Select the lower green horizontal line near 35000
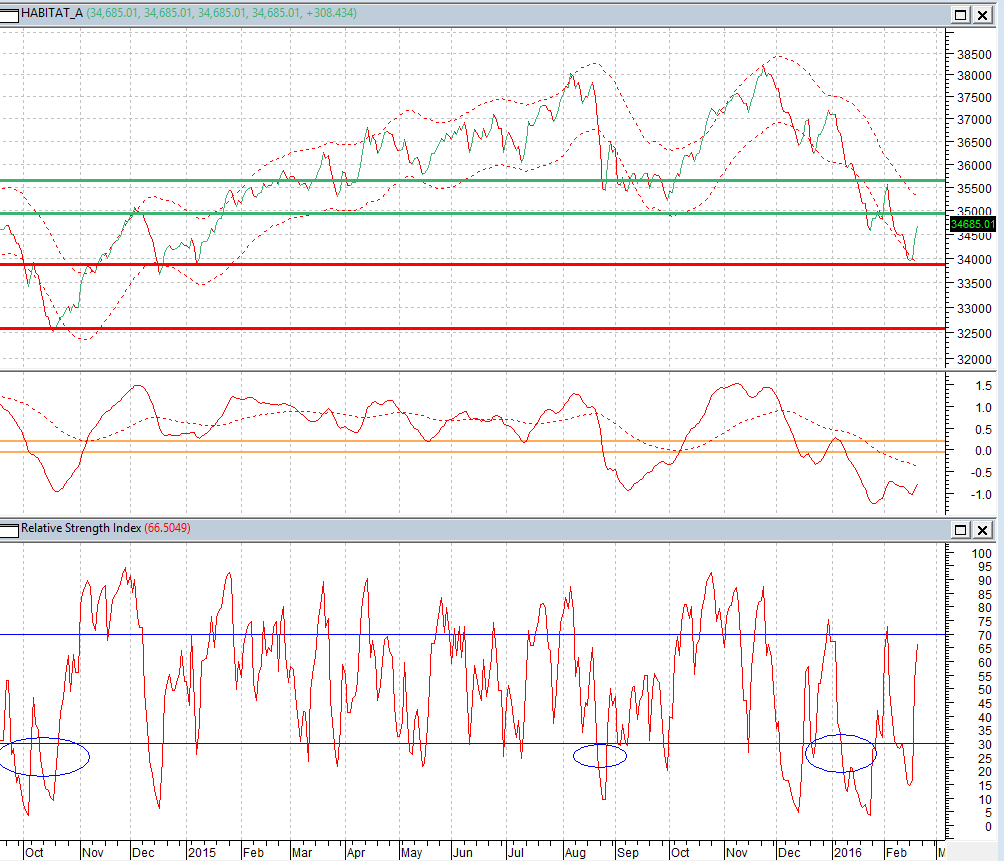This screenshot has height=861, width=1004. click(x=473, y=213)
